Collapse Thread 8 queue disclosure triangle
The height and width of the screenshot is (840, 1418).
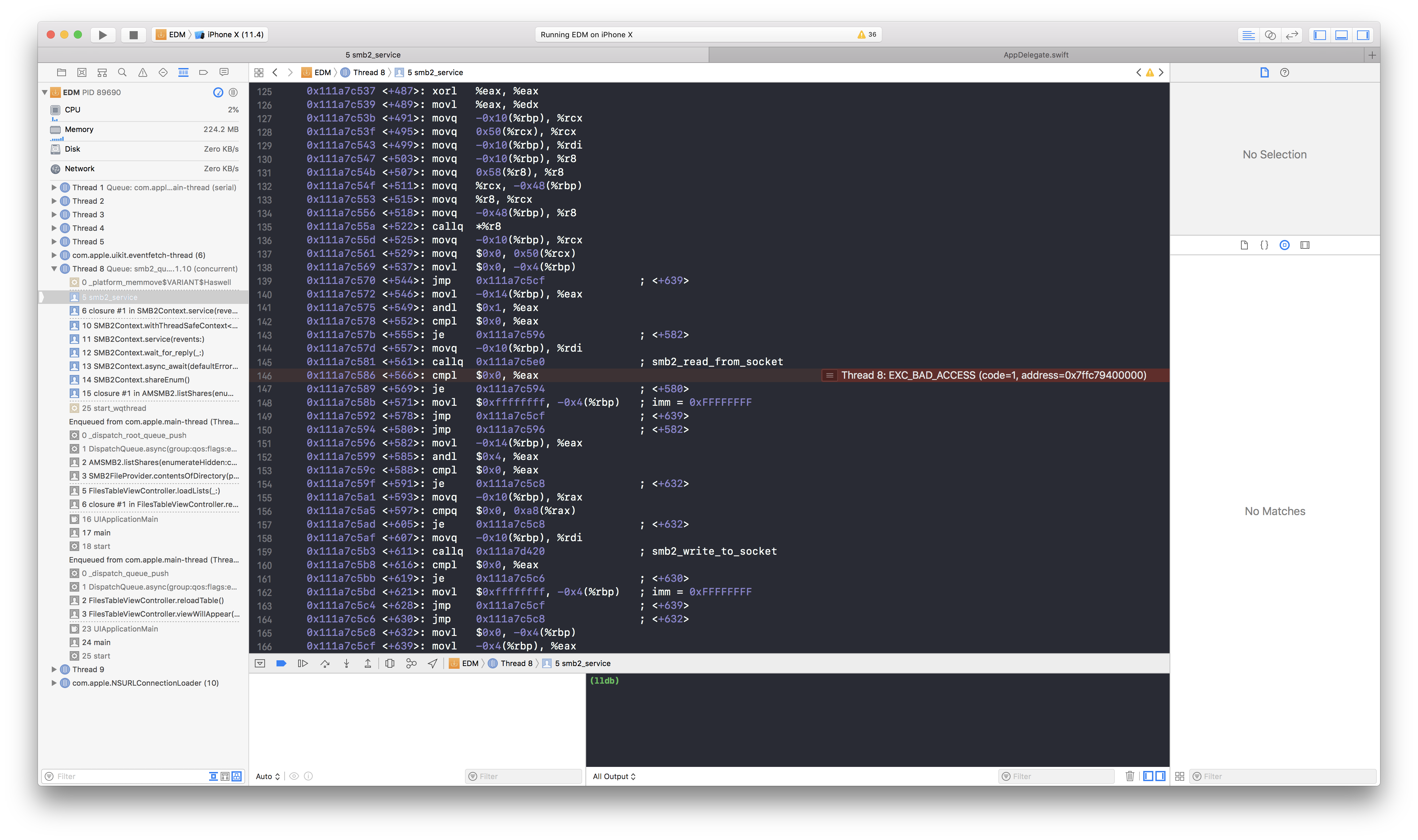[x=54, y=268]
